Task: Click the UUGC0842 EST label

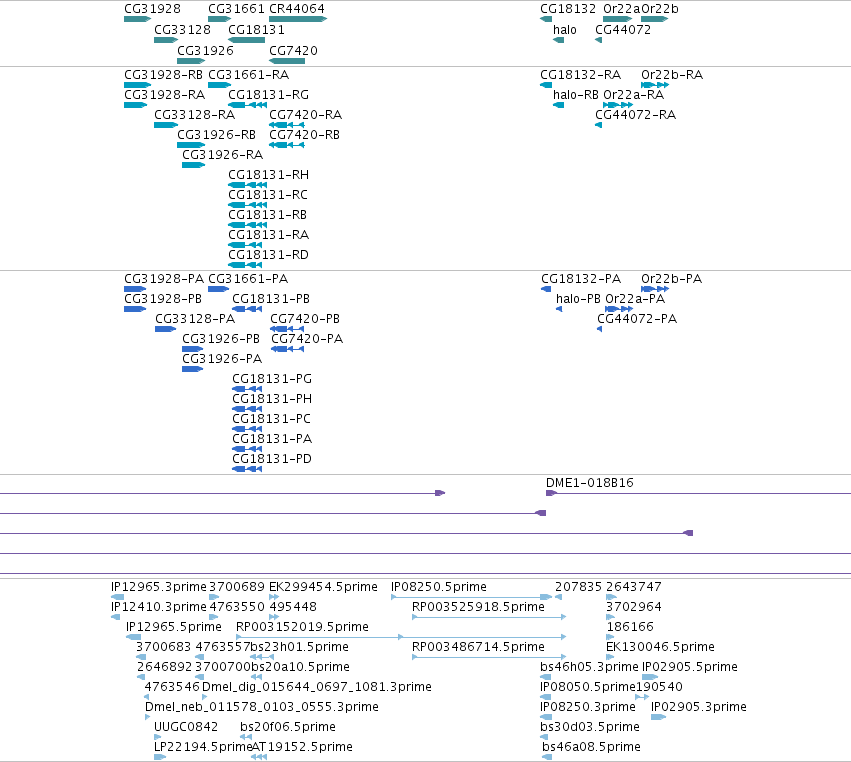Action: (x=186, y=727)
